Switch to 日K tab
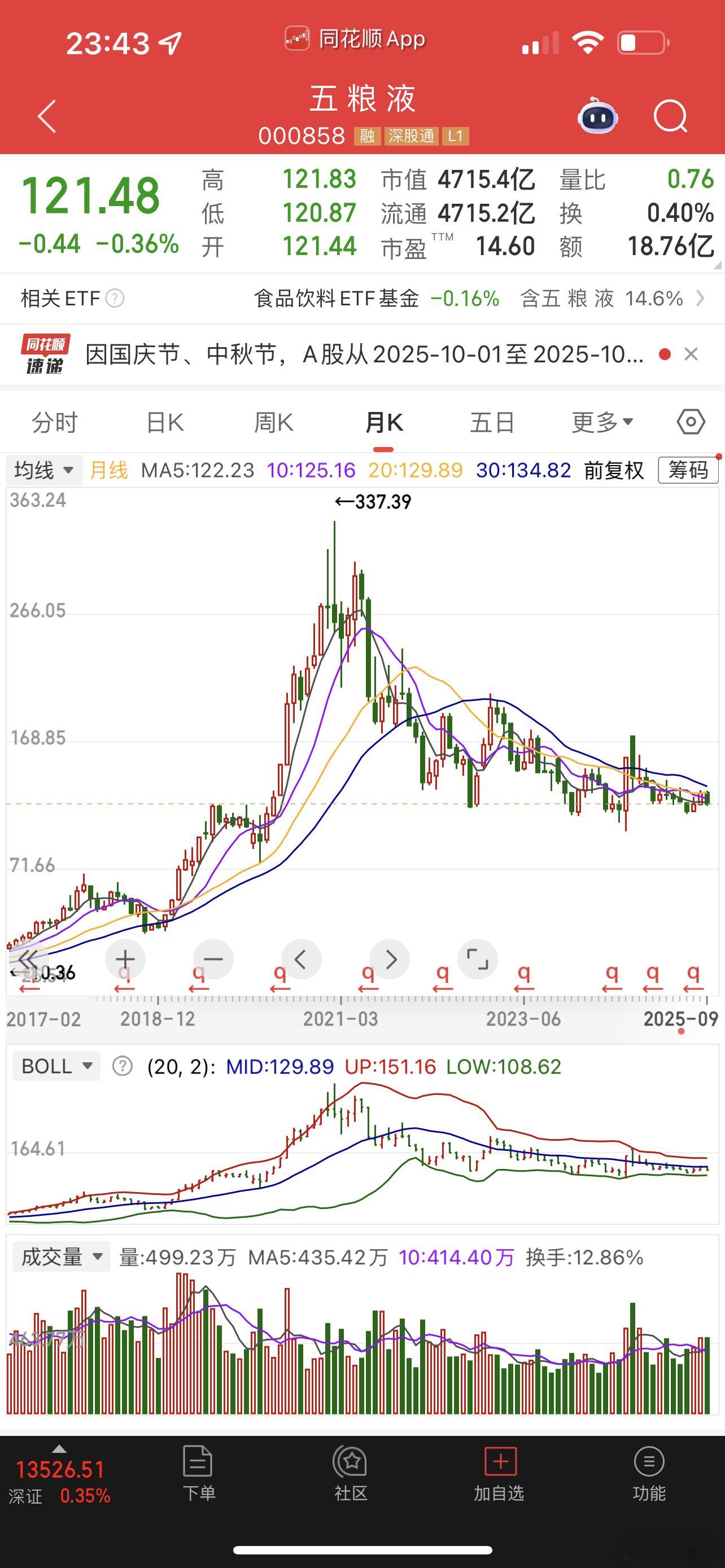The width and height of the screenshot is (725, 1568). (x=165, y=422)
